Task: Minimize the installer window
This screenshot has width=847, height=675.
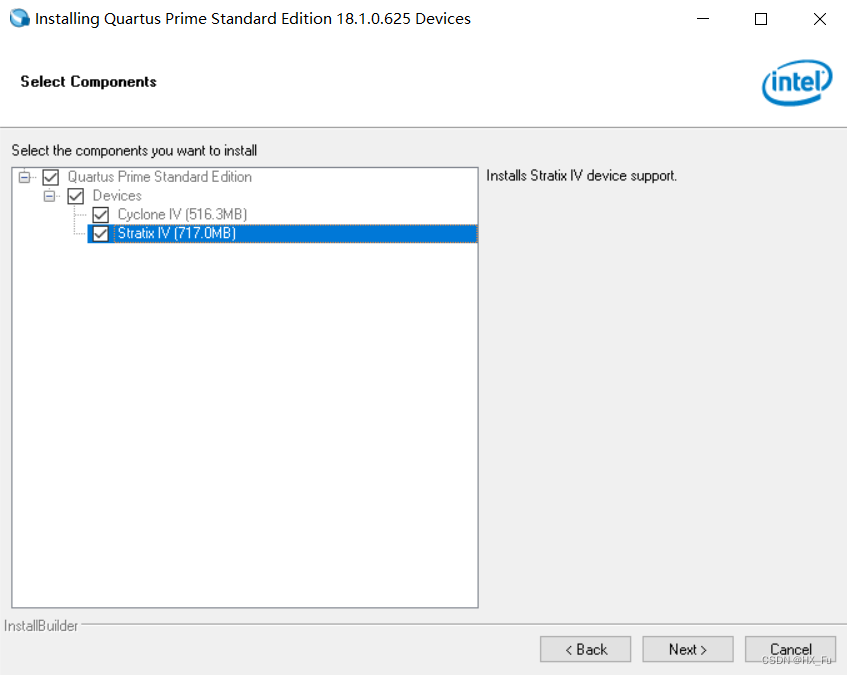Action: (703, 19)
